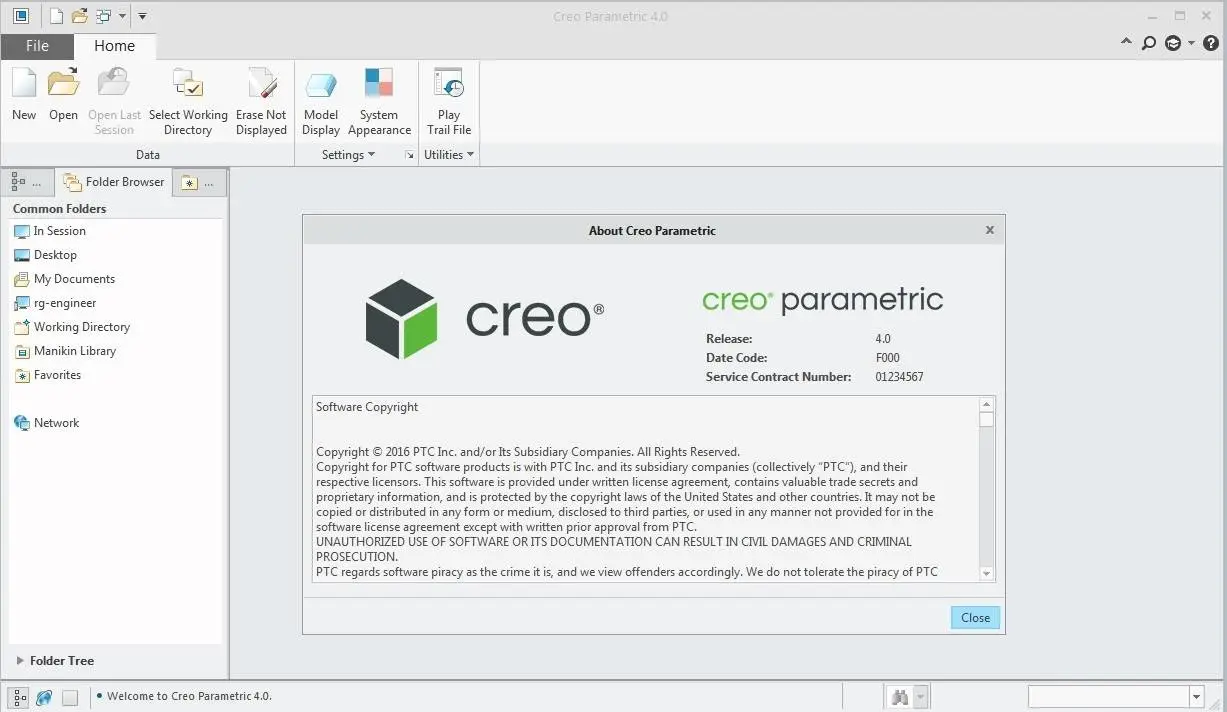The width and height of the screenshot is (1227, 712).
Task: Open the dropdown arrow next to Learning Connector
Action: [1191, 43]
